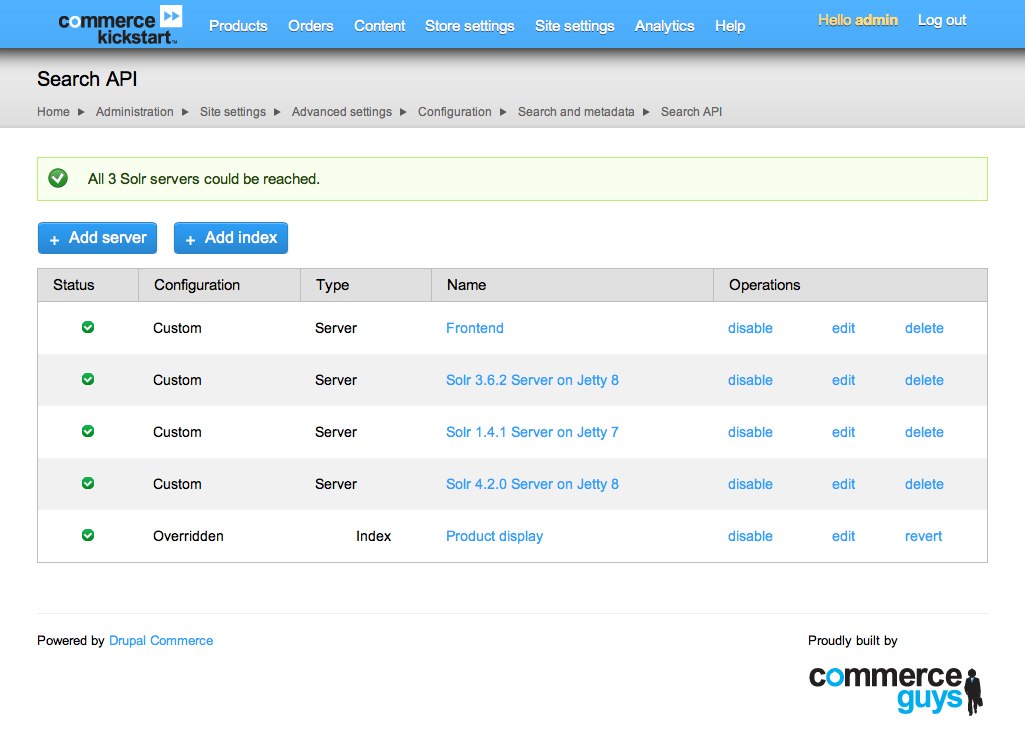Click the green checkmark in the status message
This screenshot has width=1025, height=738.
coord(58,178)
